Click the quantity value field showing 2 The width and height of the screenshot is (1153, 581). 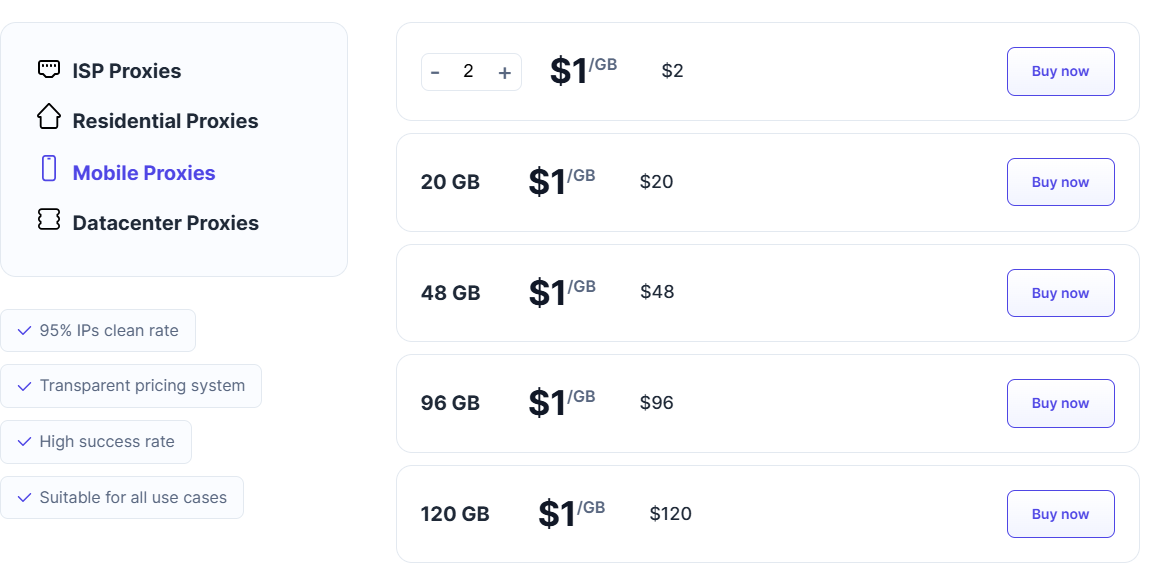[x=470, y=71]
